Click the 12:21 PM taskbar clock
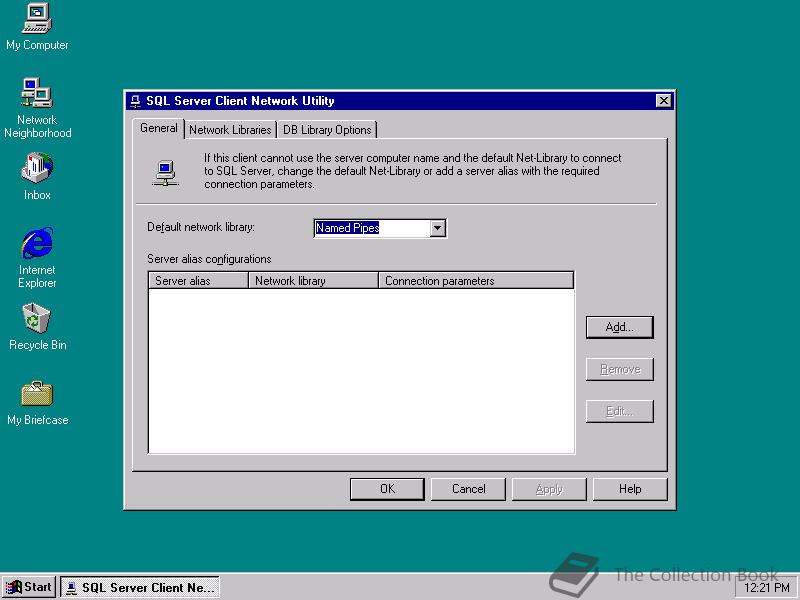 click(767, 588)
